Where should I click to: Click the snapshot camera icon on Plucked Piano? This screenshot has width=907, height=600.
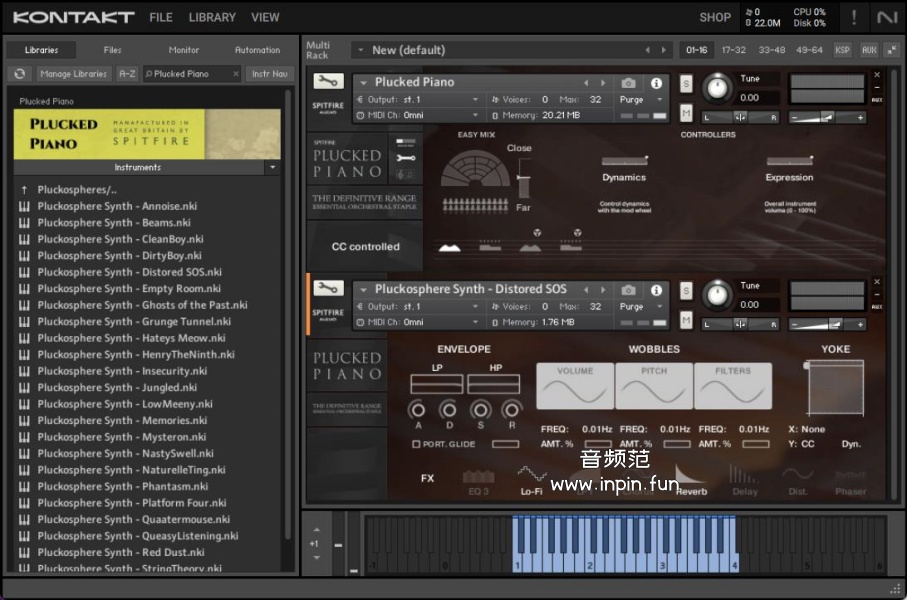click(x=628, y=83)
